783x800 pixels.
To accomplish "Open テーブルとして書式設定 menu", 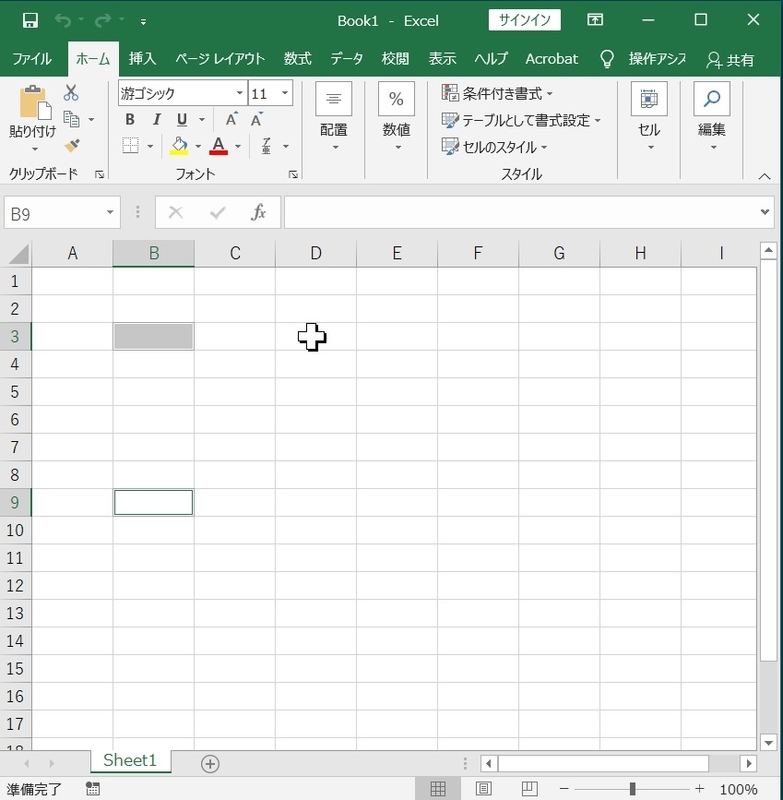I will [521, 120].
